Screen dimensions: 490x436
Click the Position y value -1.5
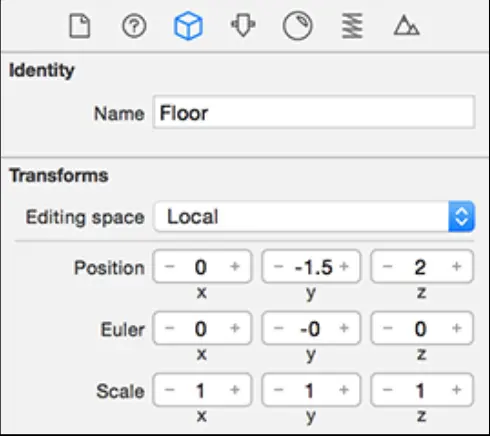[x=314, y=267]
